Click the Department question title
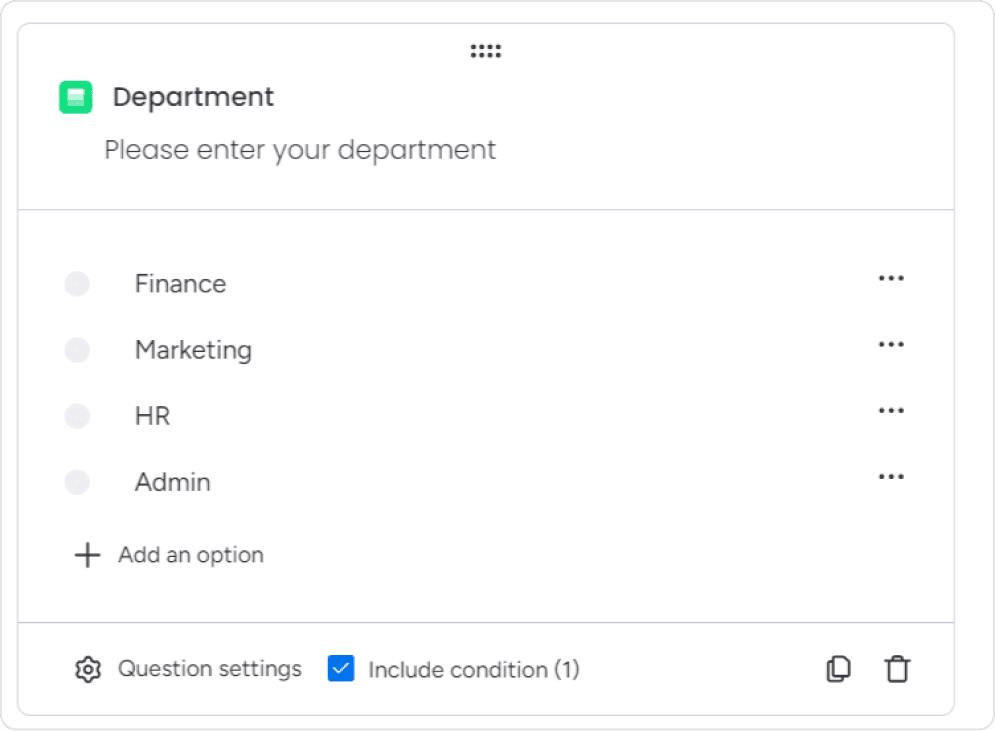995x731 pixels. coord(194,96)
